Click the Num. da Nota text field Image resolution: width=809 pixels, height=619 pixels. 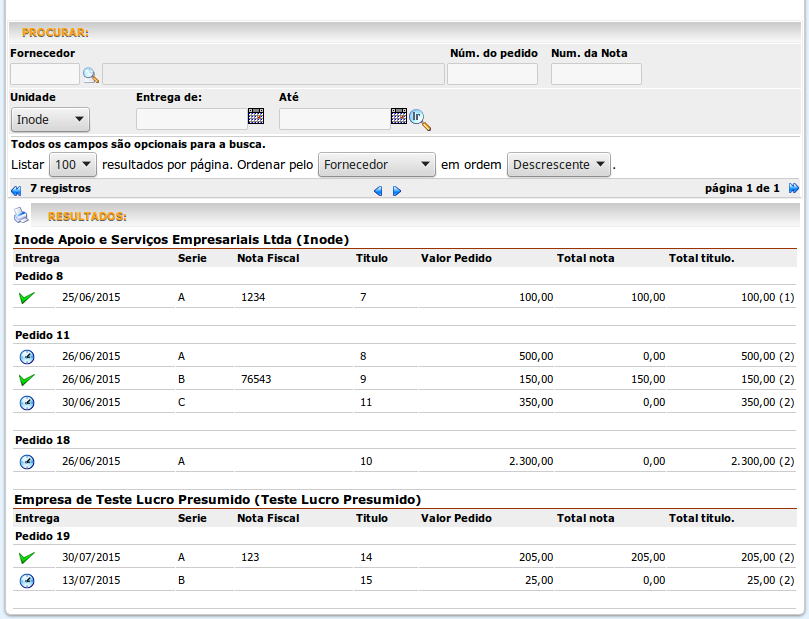click(x=596, y=74)
